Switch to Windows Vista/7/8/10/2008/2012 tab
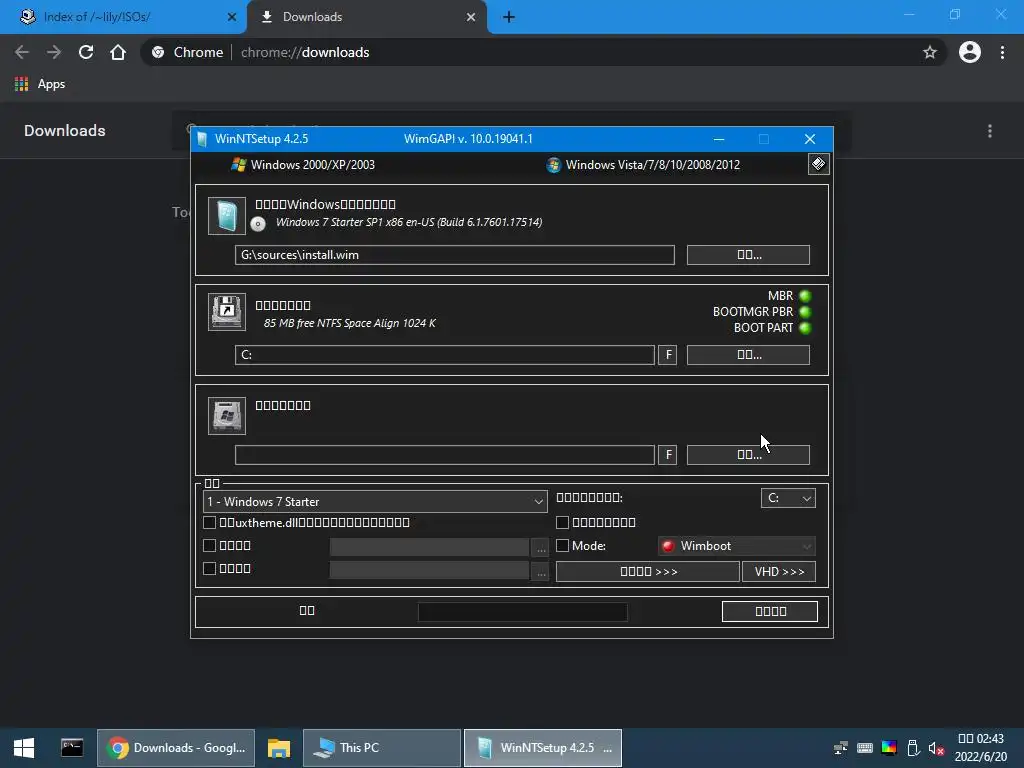Viewport: 1024px width, 768px height. tap(643, 165)
